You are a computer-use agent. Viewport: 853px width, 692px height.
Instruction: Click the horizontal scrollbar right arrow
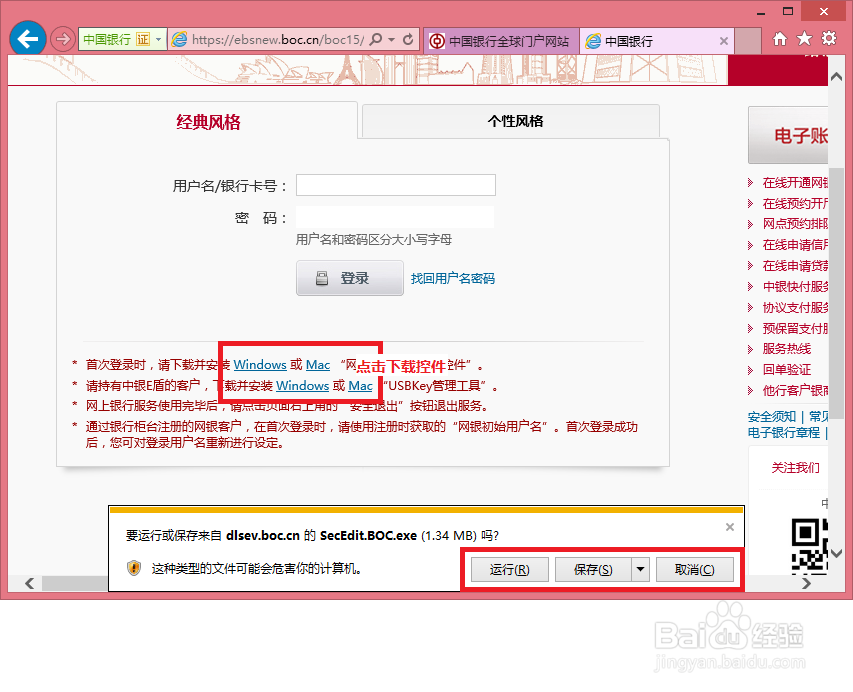pos(807,583)
